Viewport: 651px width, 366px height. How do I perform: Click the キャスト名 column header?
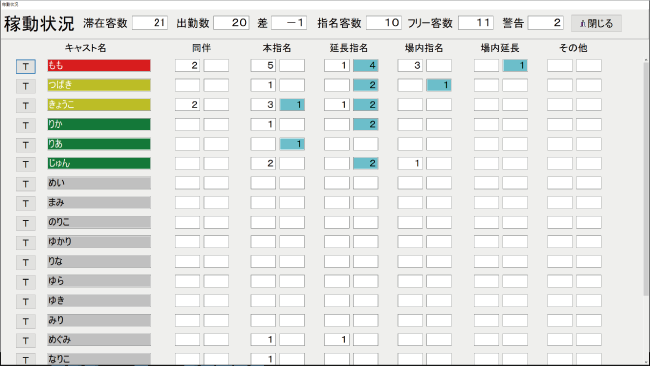pos(86,48)
